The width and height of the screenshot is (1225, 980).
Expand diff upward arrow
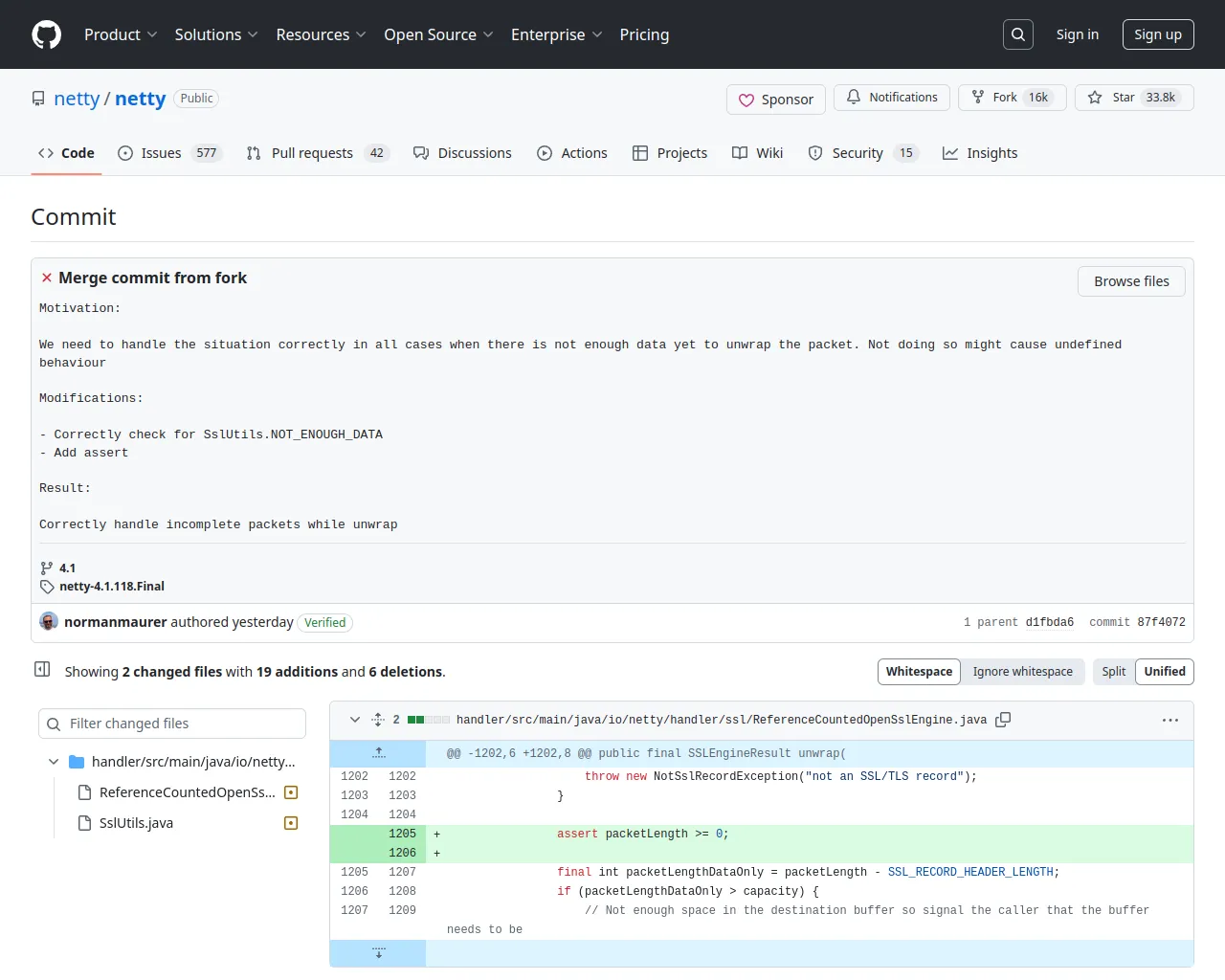click(378, 753)
